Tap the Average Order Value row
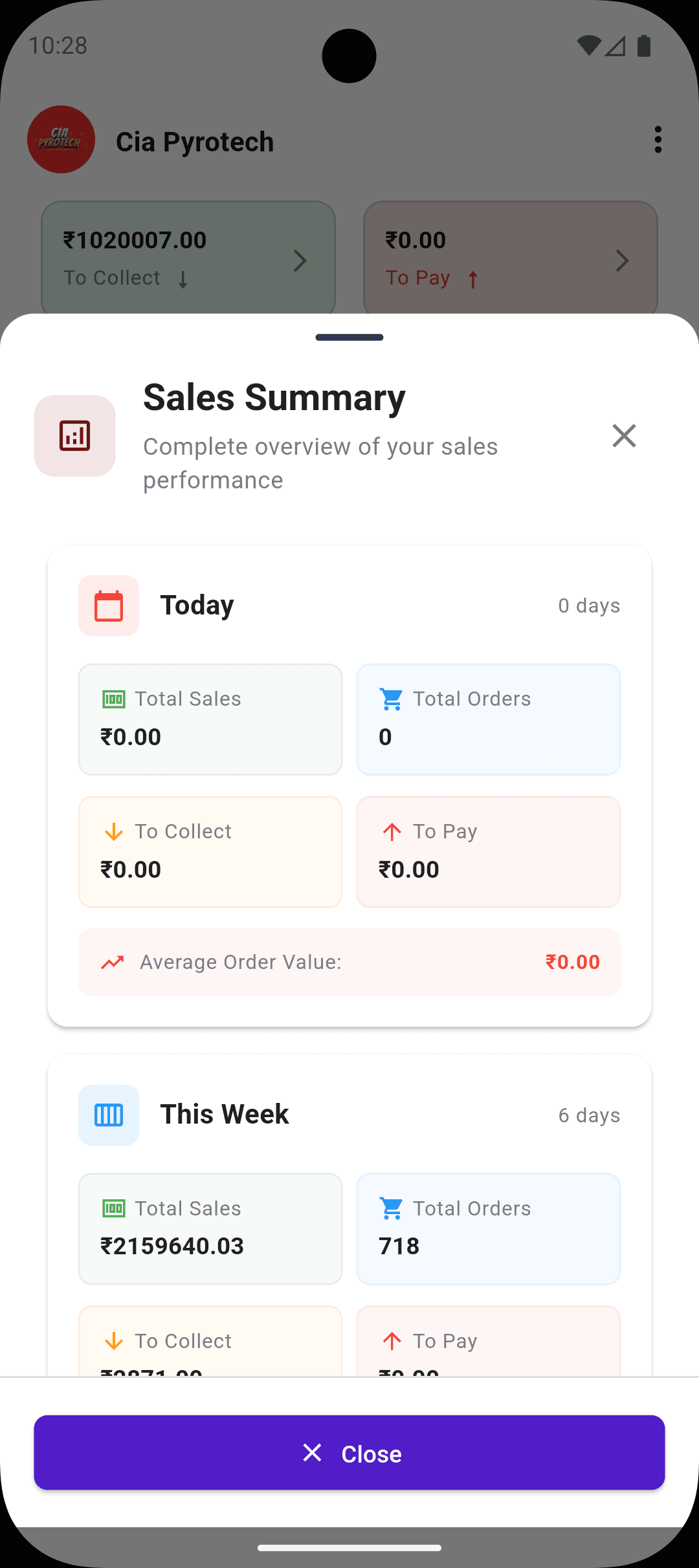 [x=349, y=963]
